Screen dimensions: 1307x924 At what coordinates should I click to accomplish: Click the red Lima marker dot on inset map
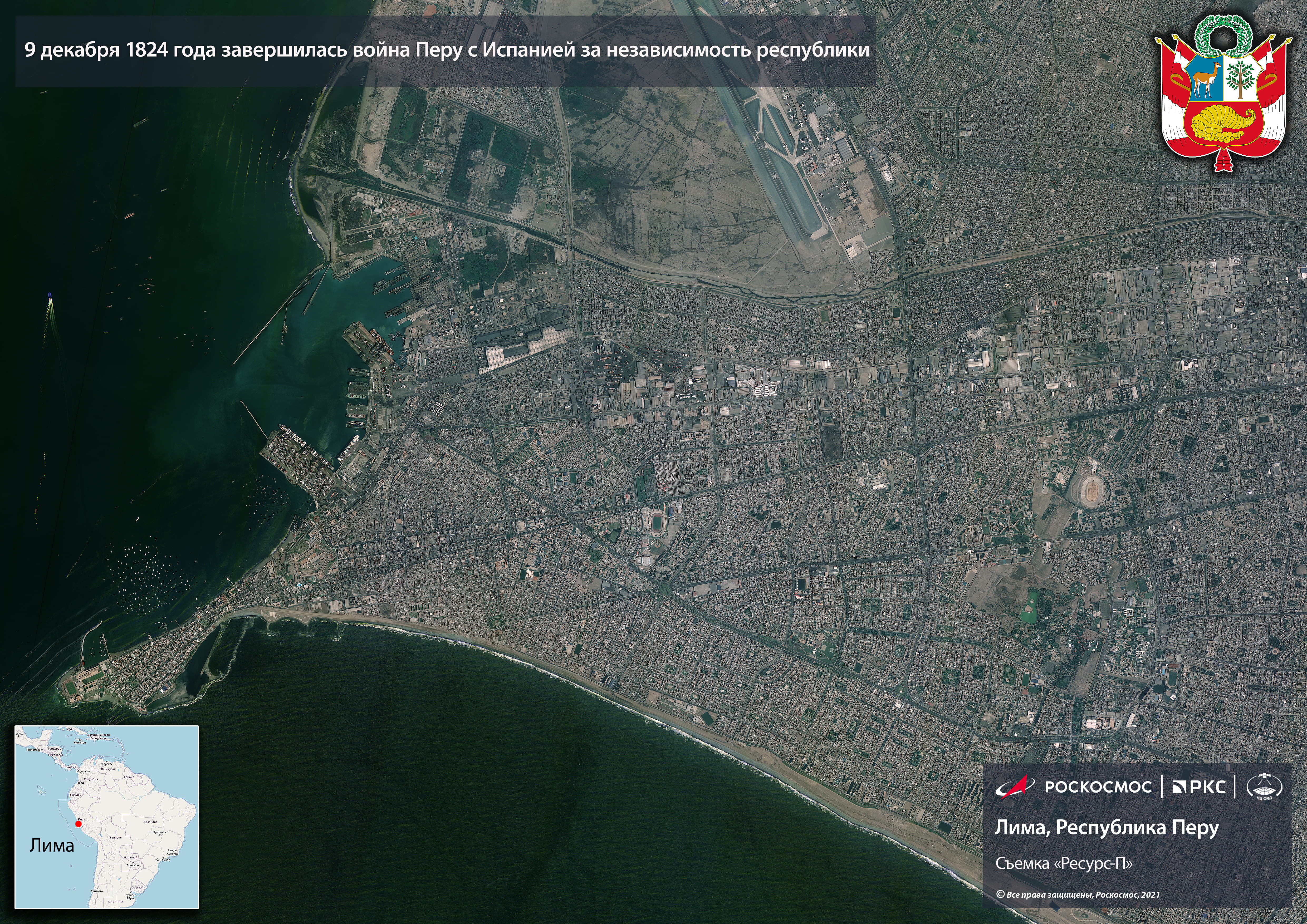pos(79,824)
